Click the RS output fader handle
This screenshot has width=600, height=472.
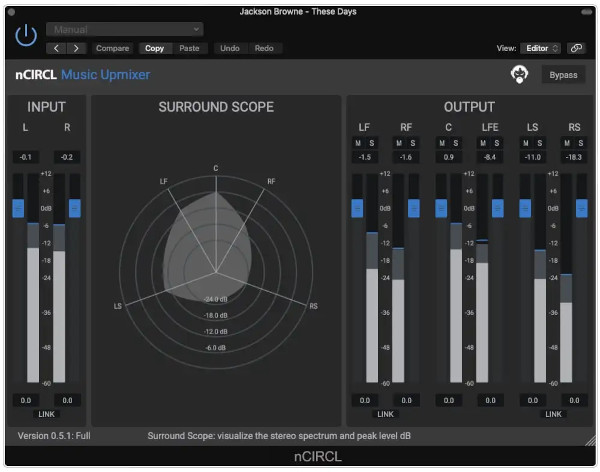point(582,209)
